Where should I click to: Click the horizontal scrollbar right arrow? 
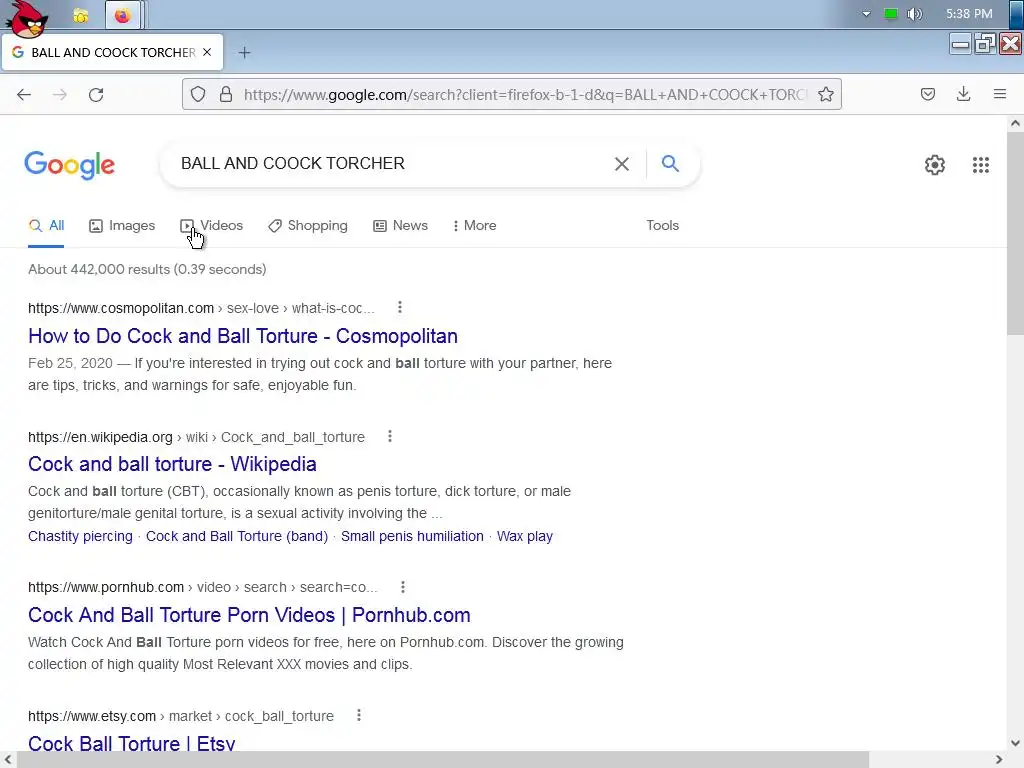click(x=998, y=760)
